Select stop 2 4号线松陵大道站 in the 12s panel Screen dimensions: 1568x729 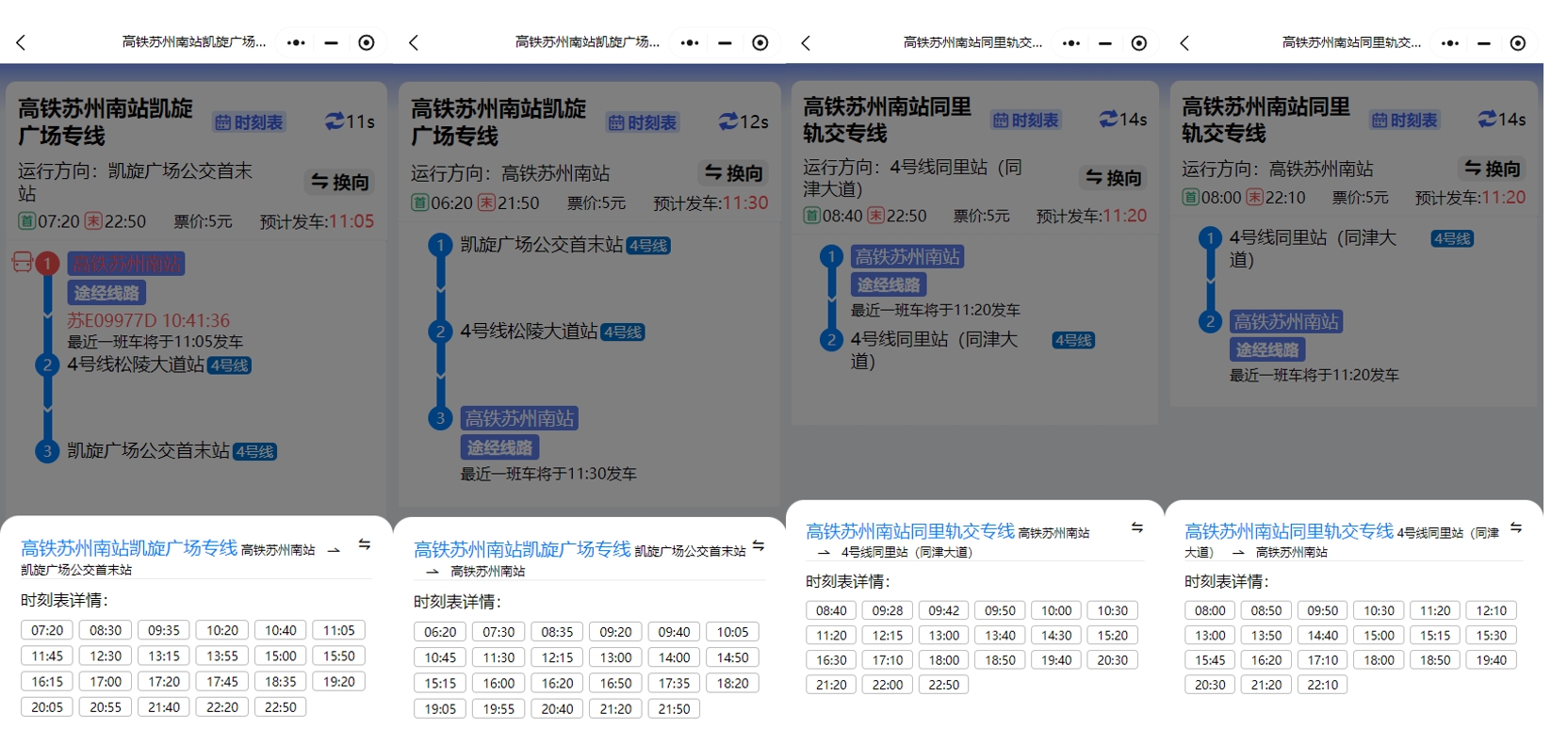tap(530, 332)
